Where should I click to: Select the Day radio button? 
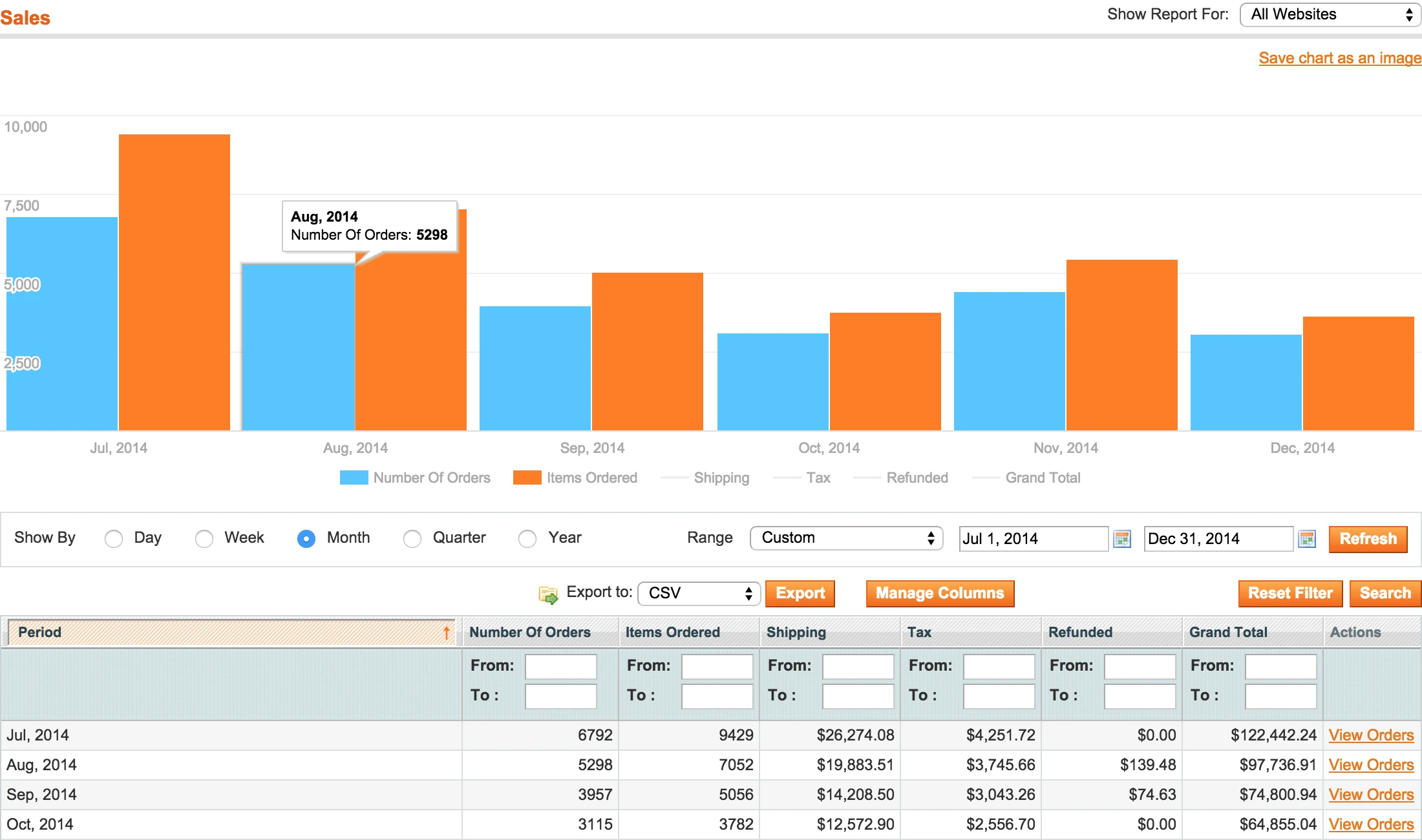114,538
